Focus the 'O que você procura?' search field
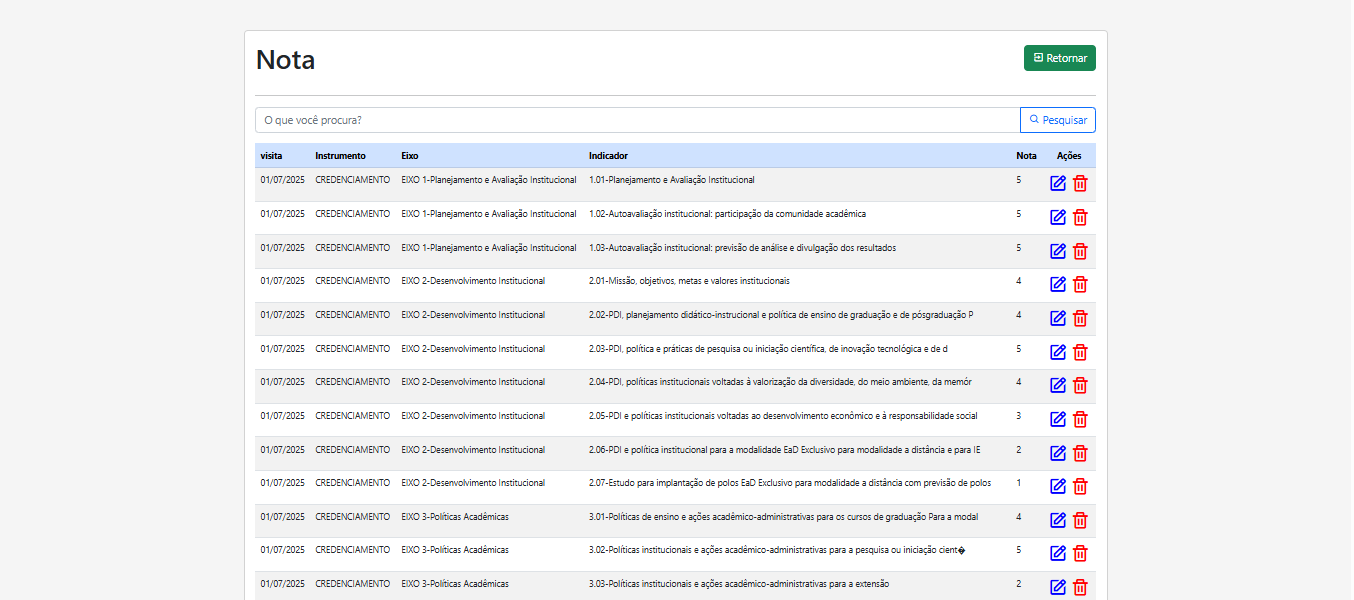 point(637,120)
